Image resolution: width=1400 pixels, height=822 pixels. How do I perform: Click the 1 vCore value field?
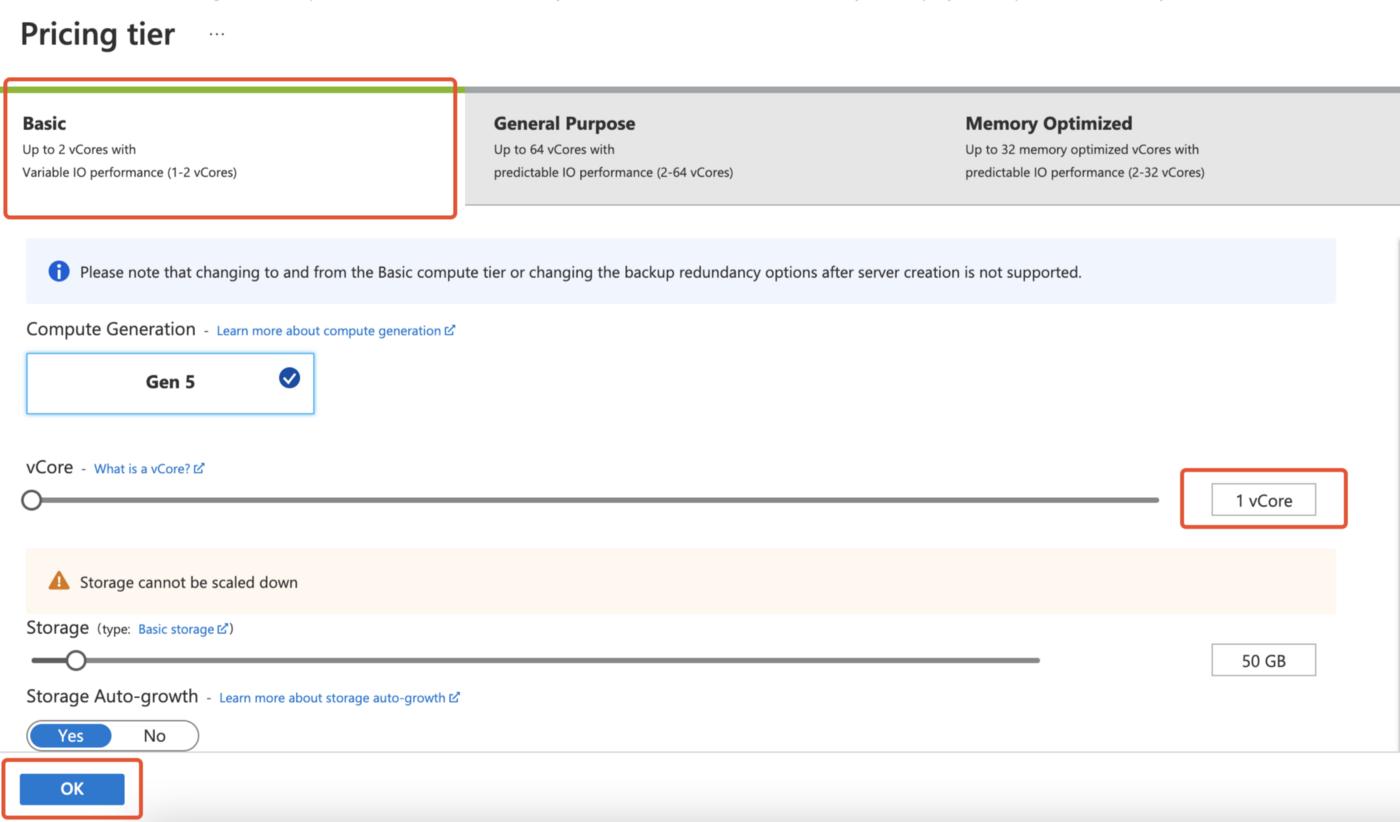pyautogui.click(x=1263, y=500)
